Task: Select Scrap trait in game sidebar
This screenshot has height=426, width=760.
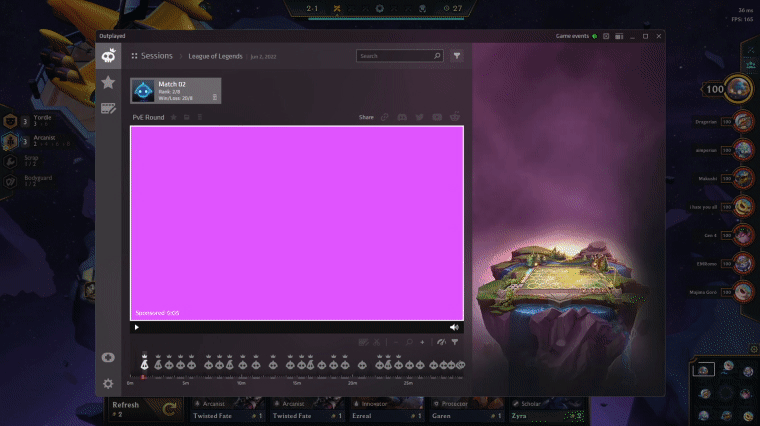Action: point(24,161)
